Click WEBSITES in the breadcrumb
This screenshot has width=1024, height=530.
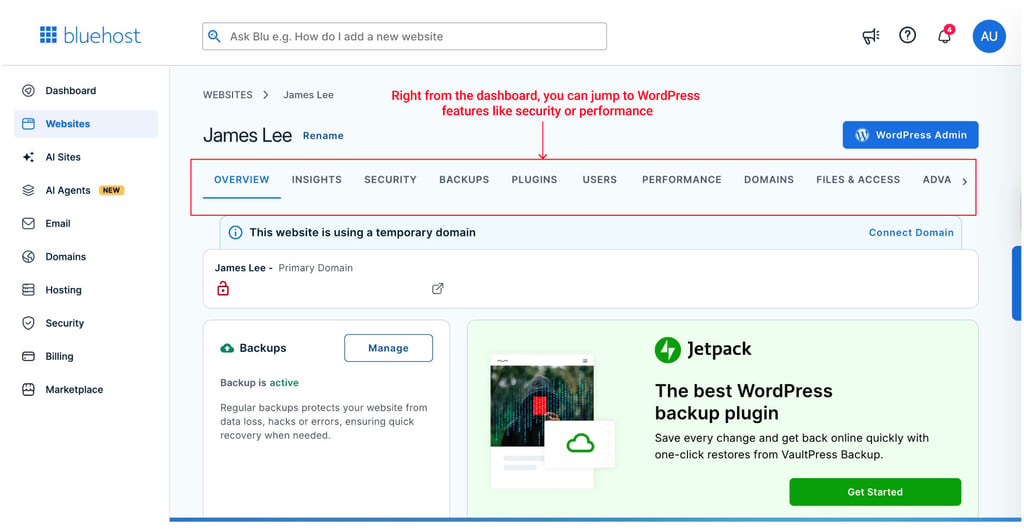[227, 95]
